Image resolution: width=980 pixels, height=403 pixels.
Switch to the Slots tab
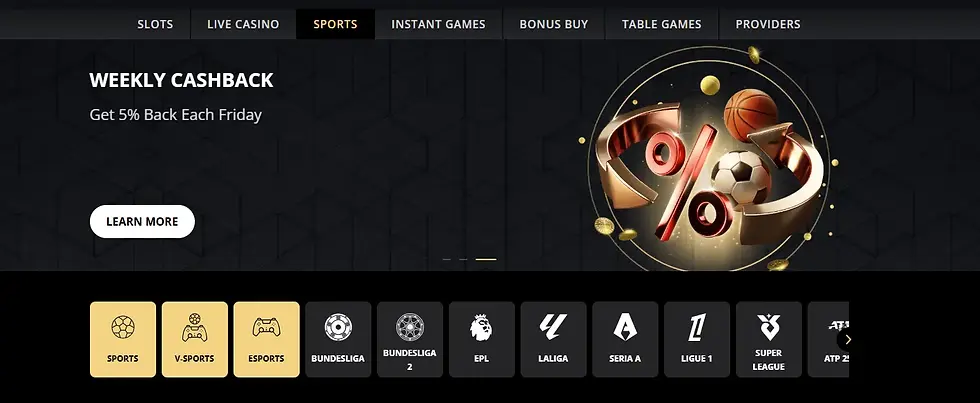coord(155,24)
